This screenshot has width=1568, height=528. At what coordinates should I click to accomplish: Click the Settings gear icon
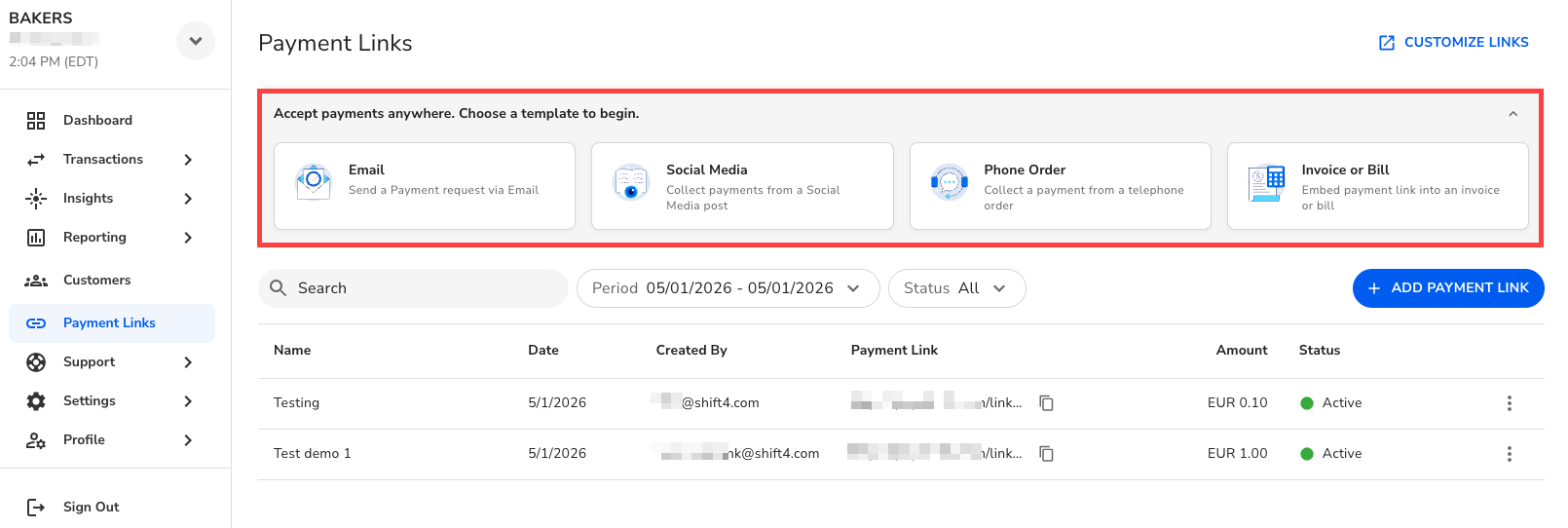tap(36, 401)
